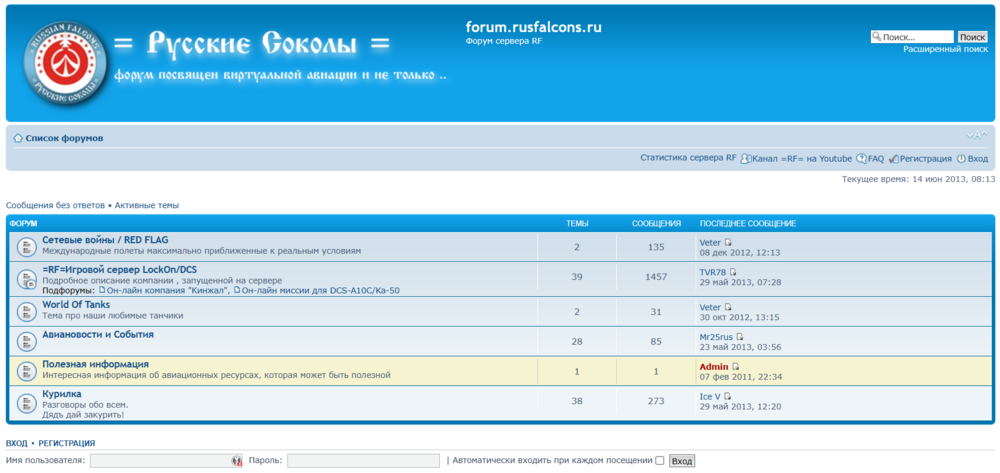Image resolution: width=1000 pixels, height=473 pixels.
Task: Click message count 273 in Курилка row
Action: (656, 401)
